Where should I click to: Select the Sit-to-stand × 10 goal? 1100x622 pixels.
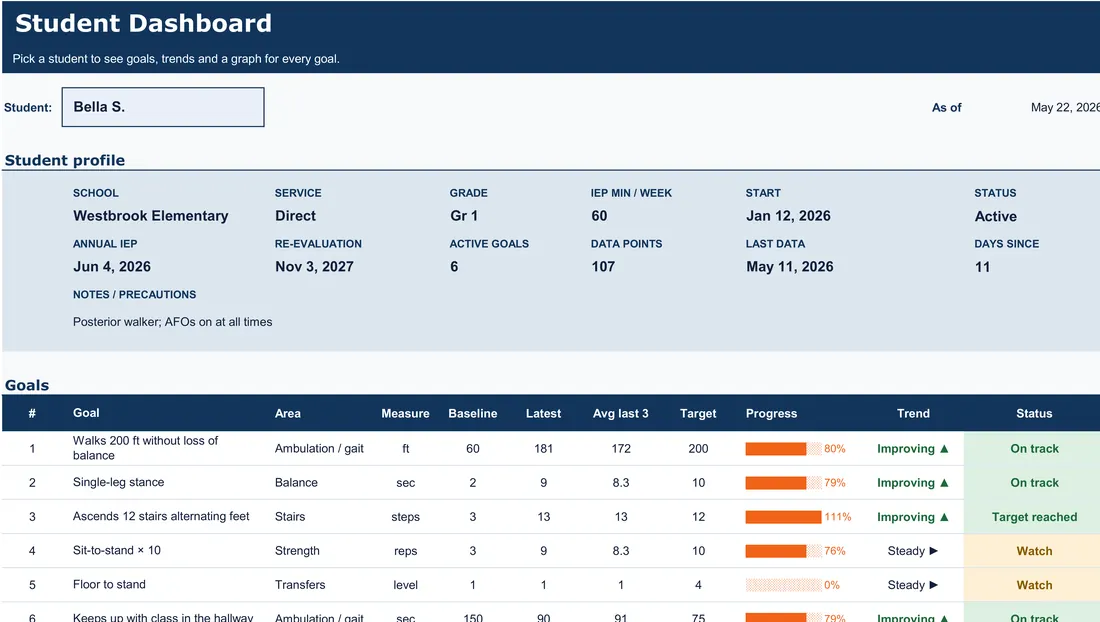pyautogui.click(x=116, y=550)
